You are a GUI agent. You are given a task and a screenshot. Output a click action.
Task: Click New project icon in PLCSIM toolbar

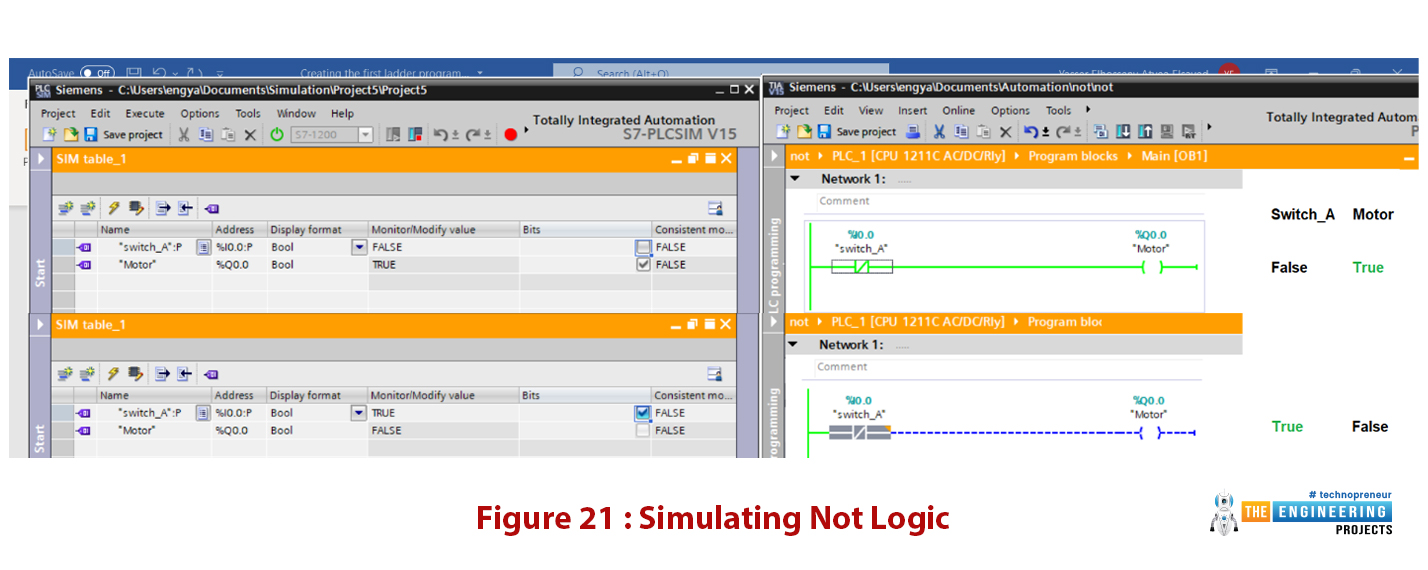49,134
